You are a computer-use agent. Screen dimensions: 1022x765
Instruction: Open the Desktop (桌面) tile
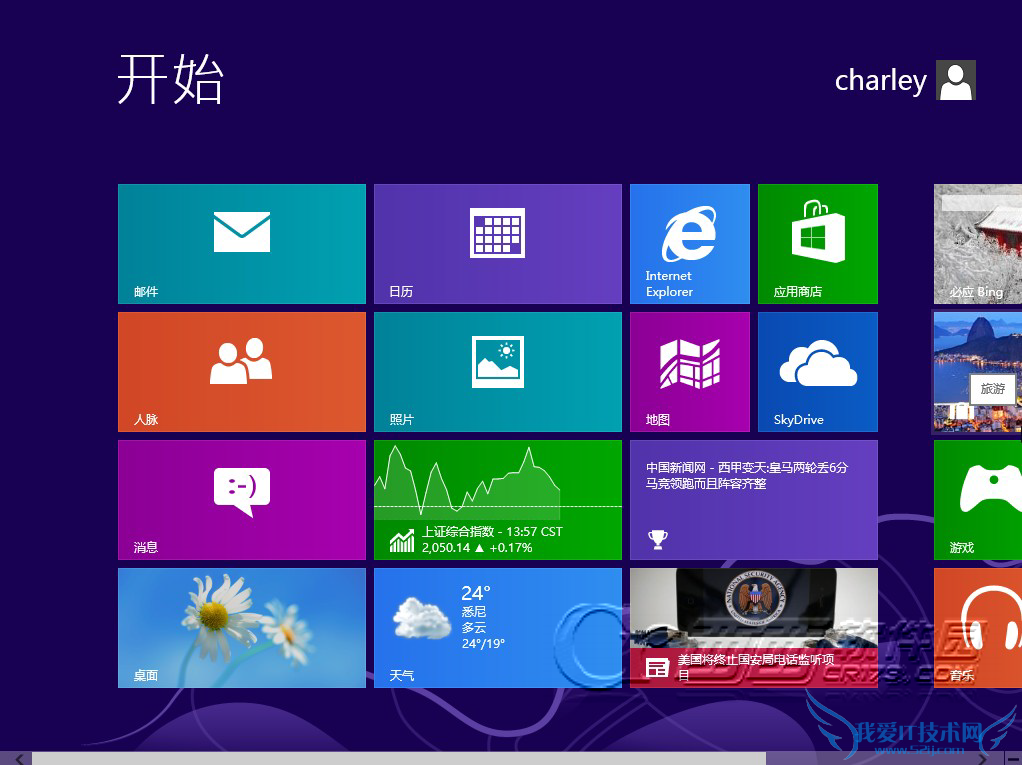pos(242,628)
